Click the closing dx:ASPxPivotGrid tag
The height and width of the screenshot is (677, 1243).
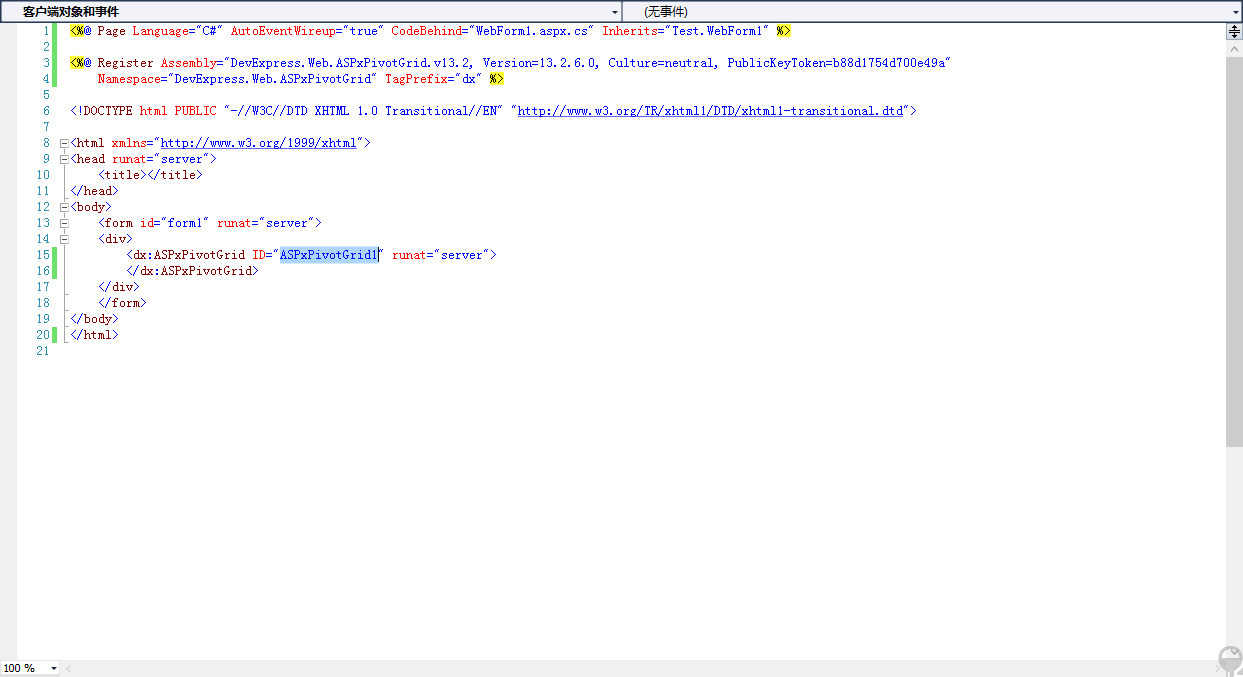coord(192,271)
